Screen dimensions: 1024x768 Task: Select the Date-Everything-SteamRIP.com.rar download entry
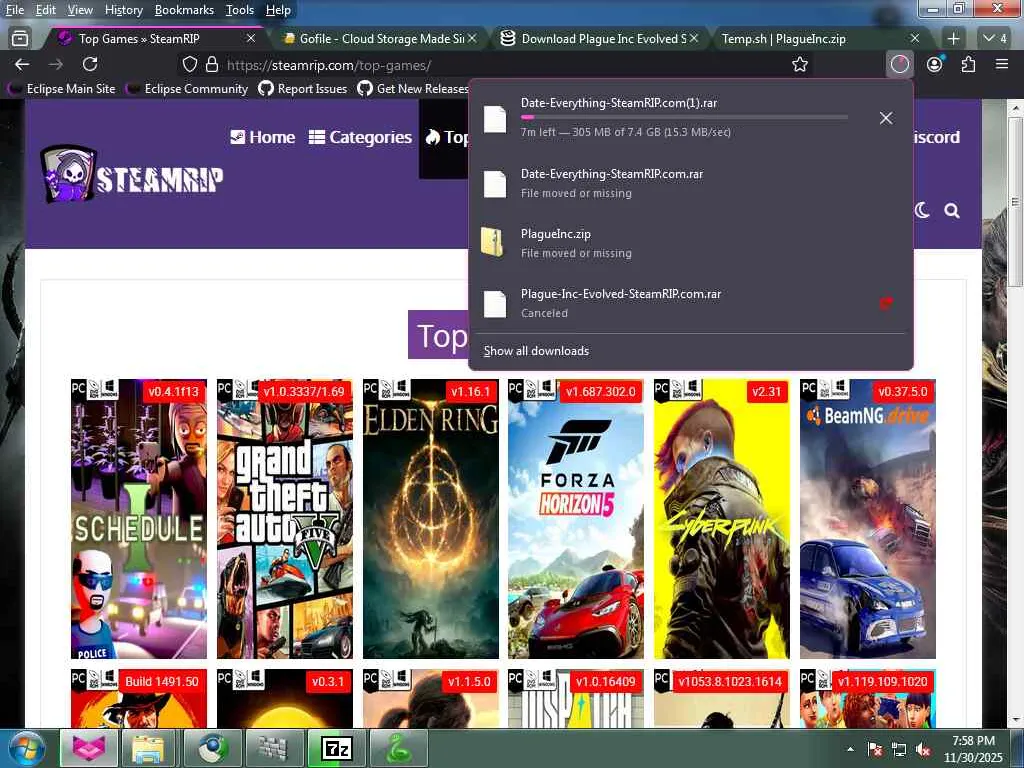690,183
